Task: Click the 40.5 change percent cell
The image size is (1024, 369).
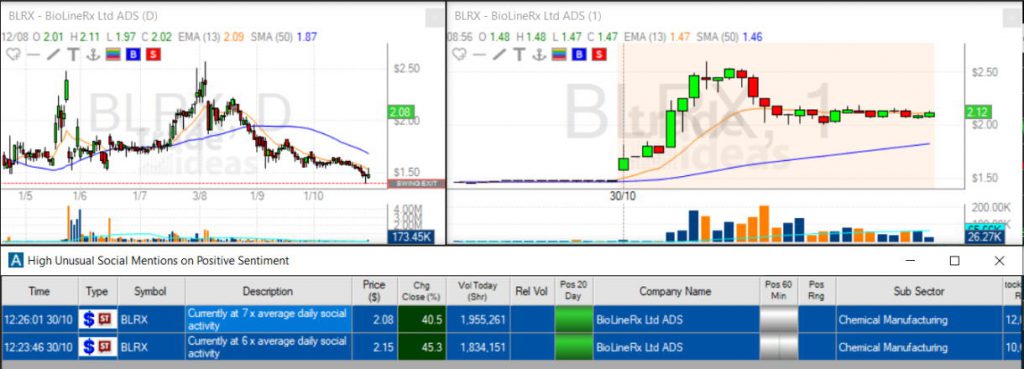Action: coord(421,319)
